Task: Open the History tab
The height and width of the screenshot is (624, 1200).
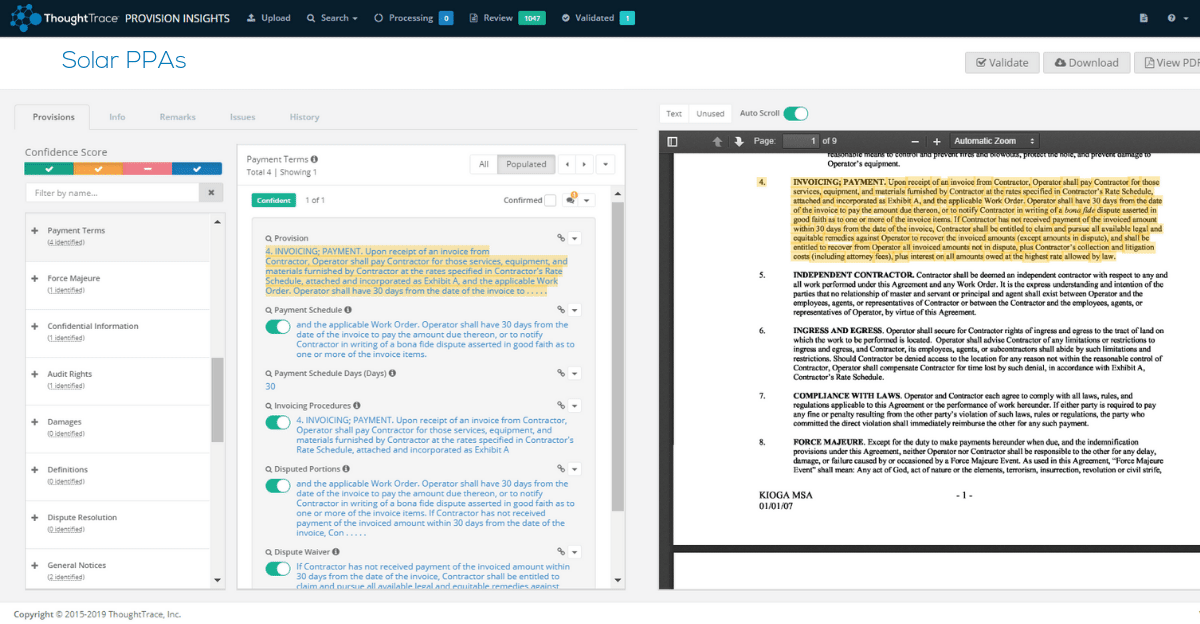Action: coord(304,117)
